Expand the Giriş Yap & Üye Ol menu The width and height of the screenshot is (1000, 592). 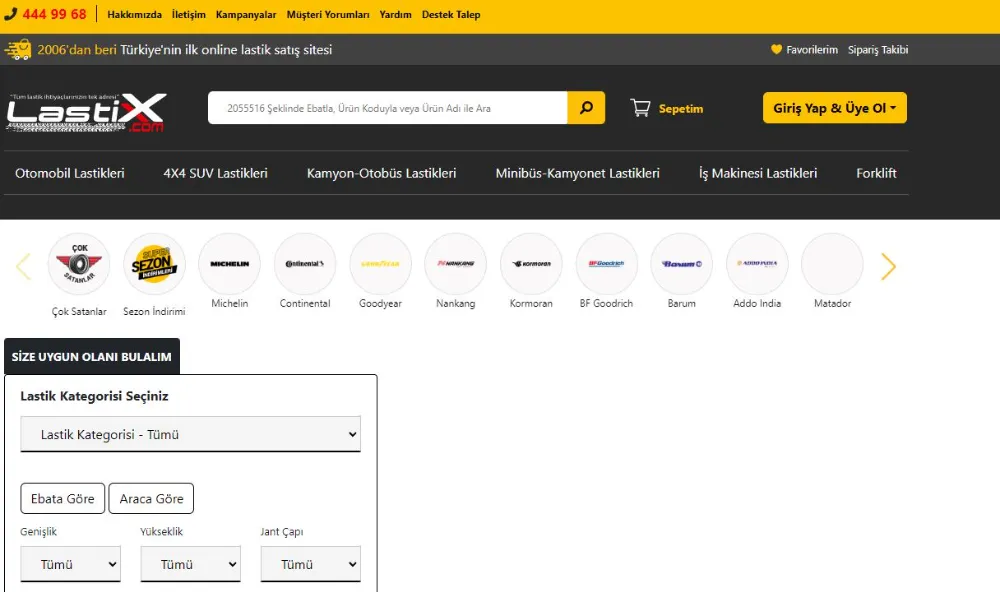click(835, 108)
